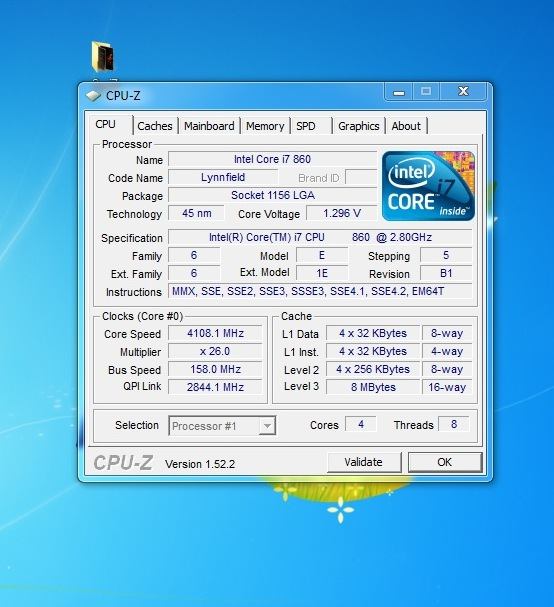Click the QPI Link value 2844.1 MHz
The height and width of the screenshot is (607, 554).
(215, 387)
